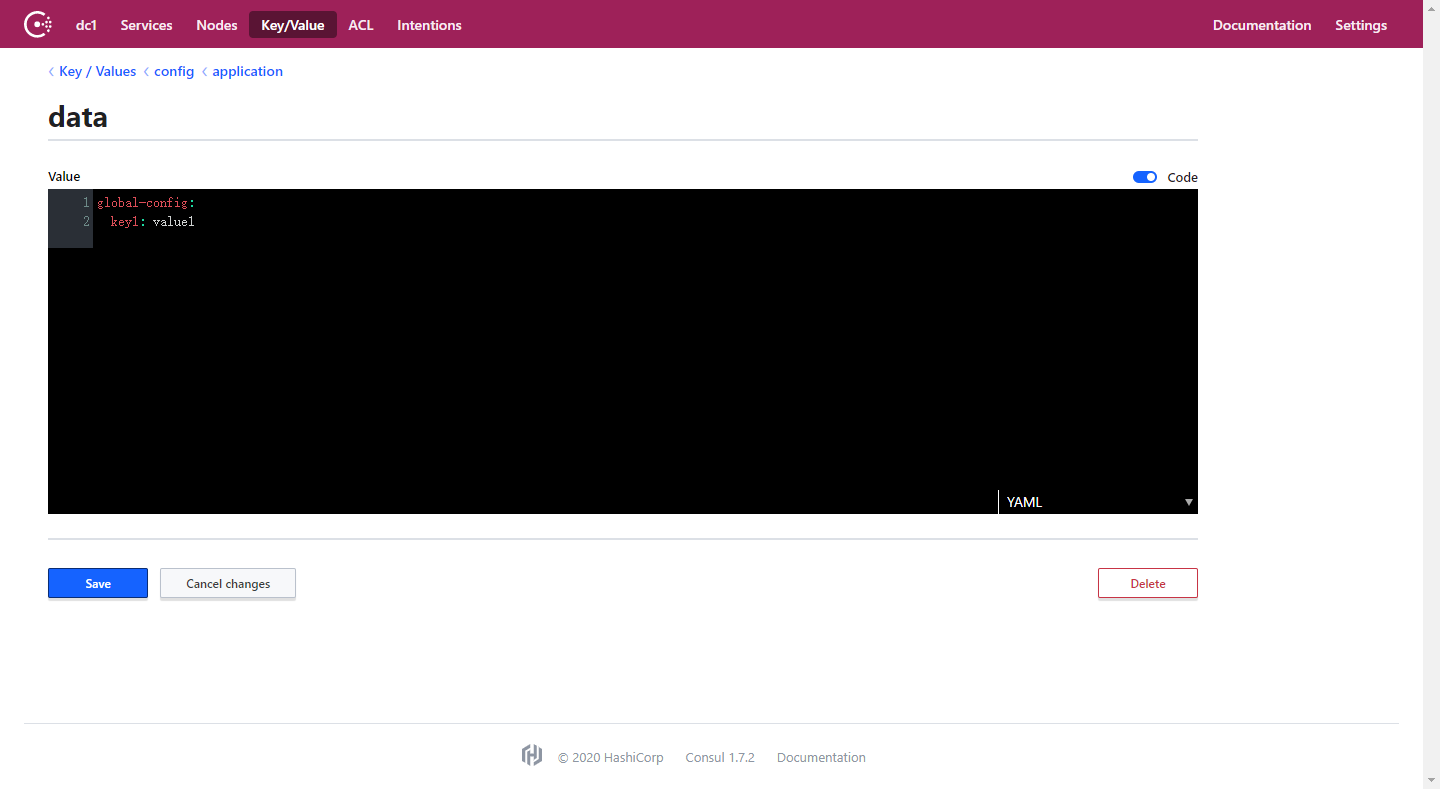Image resolution: width=1440 pixels, height=789 pixels.
Task: Open the dc1 datacenter selector
Action: point(86,25)
